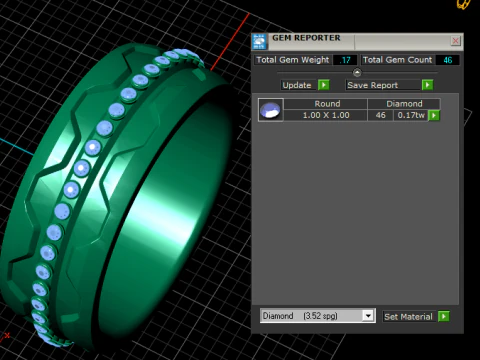The width and height of the screenshot is (480, 360).
Task: Click the 46 count cell in gem row
Action: [x=380, y=115]
